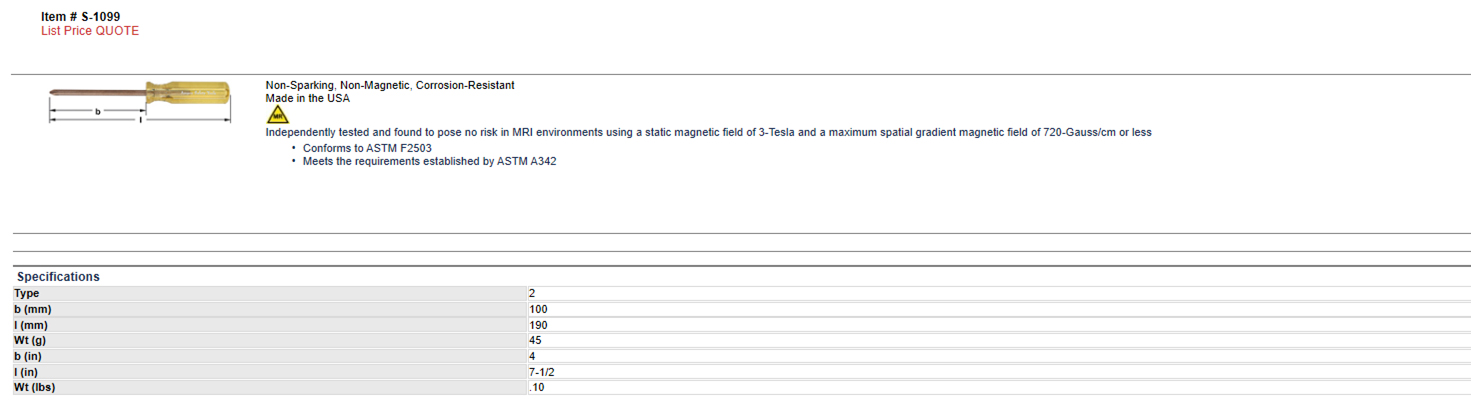Open the screwdriver product thumbnail image

coord(140,101)
